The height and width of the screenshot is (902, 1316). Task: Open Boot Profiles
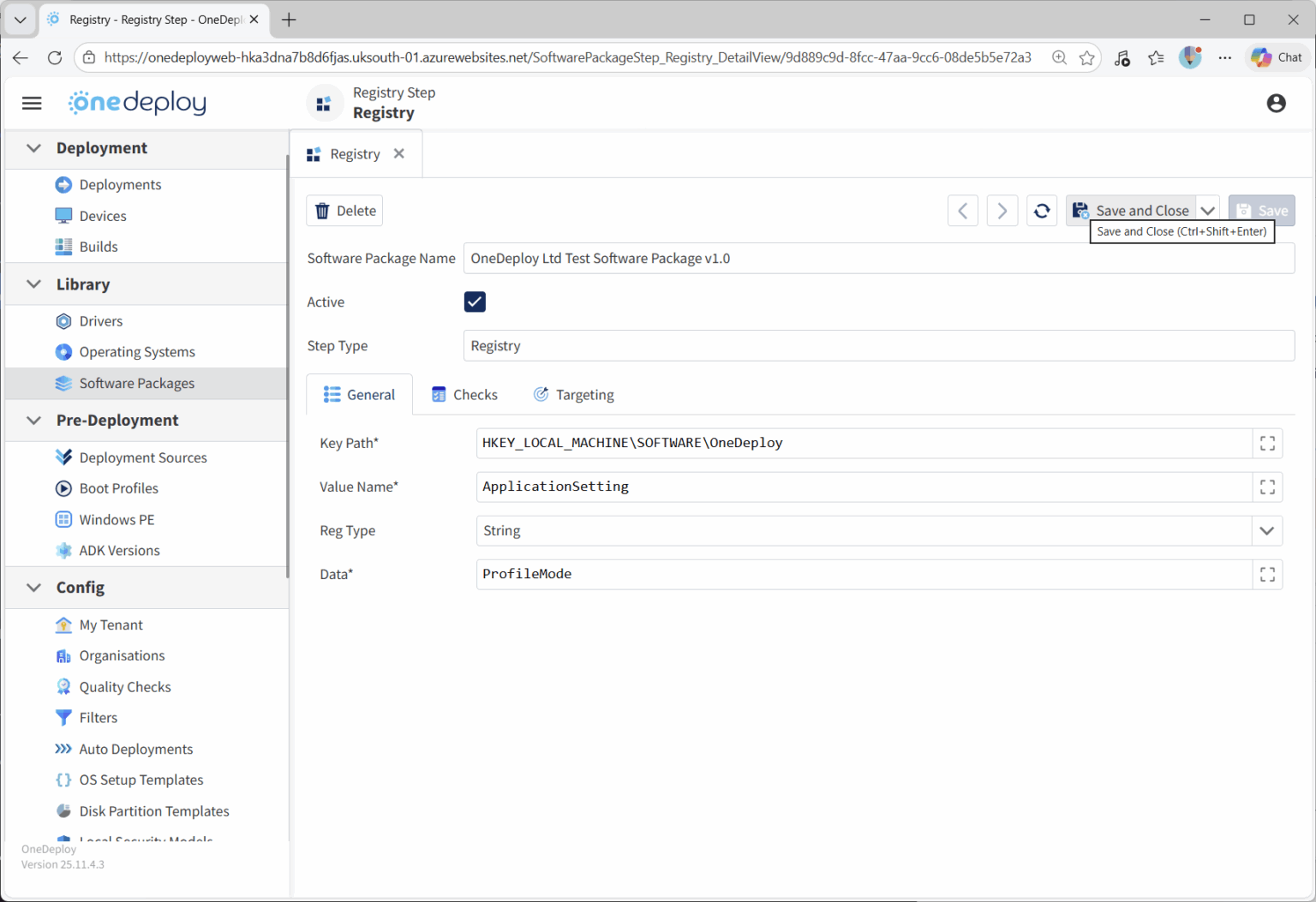pyautogui.click(x=119, y=488)
